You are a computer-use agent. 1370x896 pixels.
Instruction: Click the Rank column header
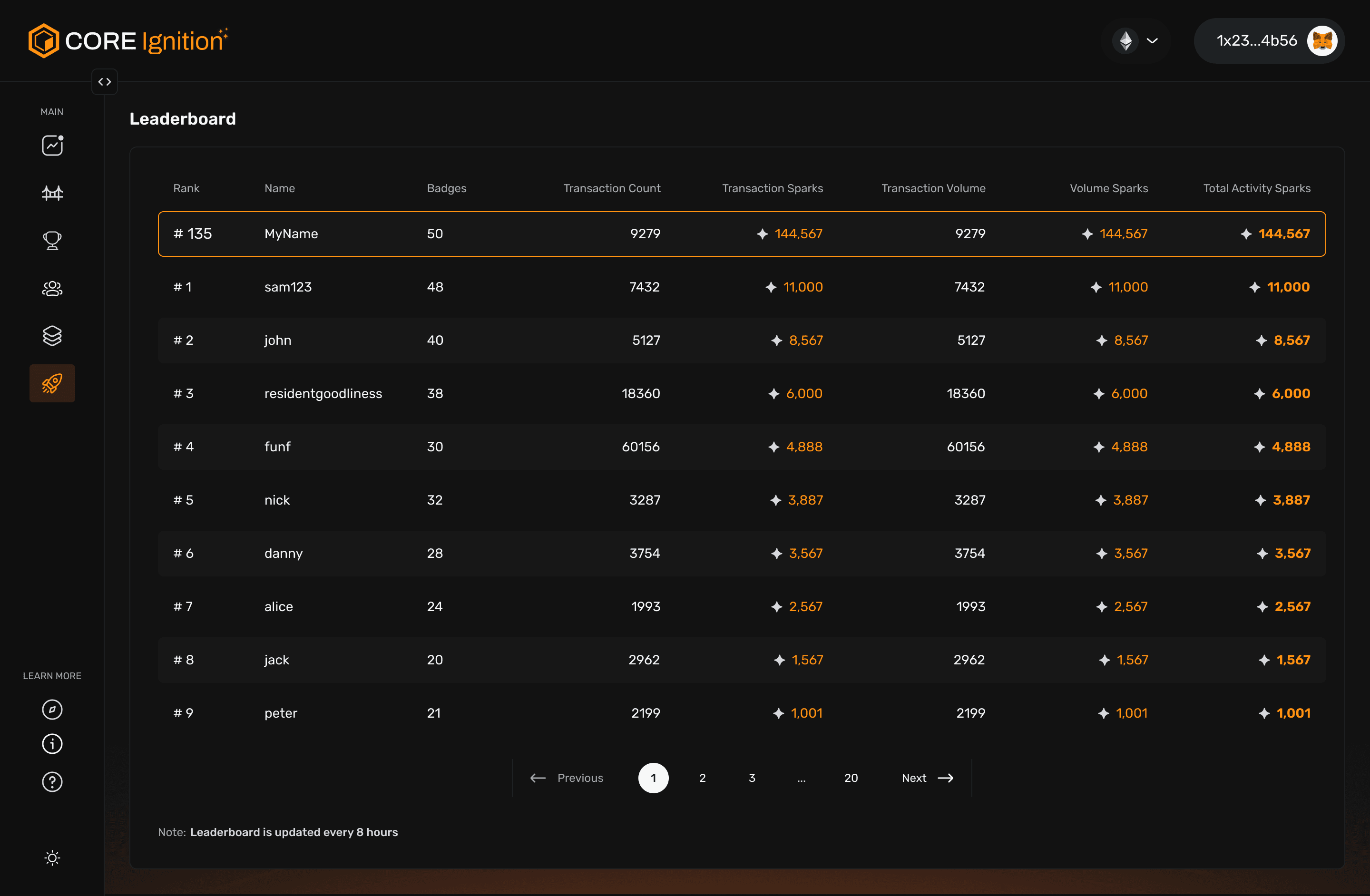tap(186, 188)
